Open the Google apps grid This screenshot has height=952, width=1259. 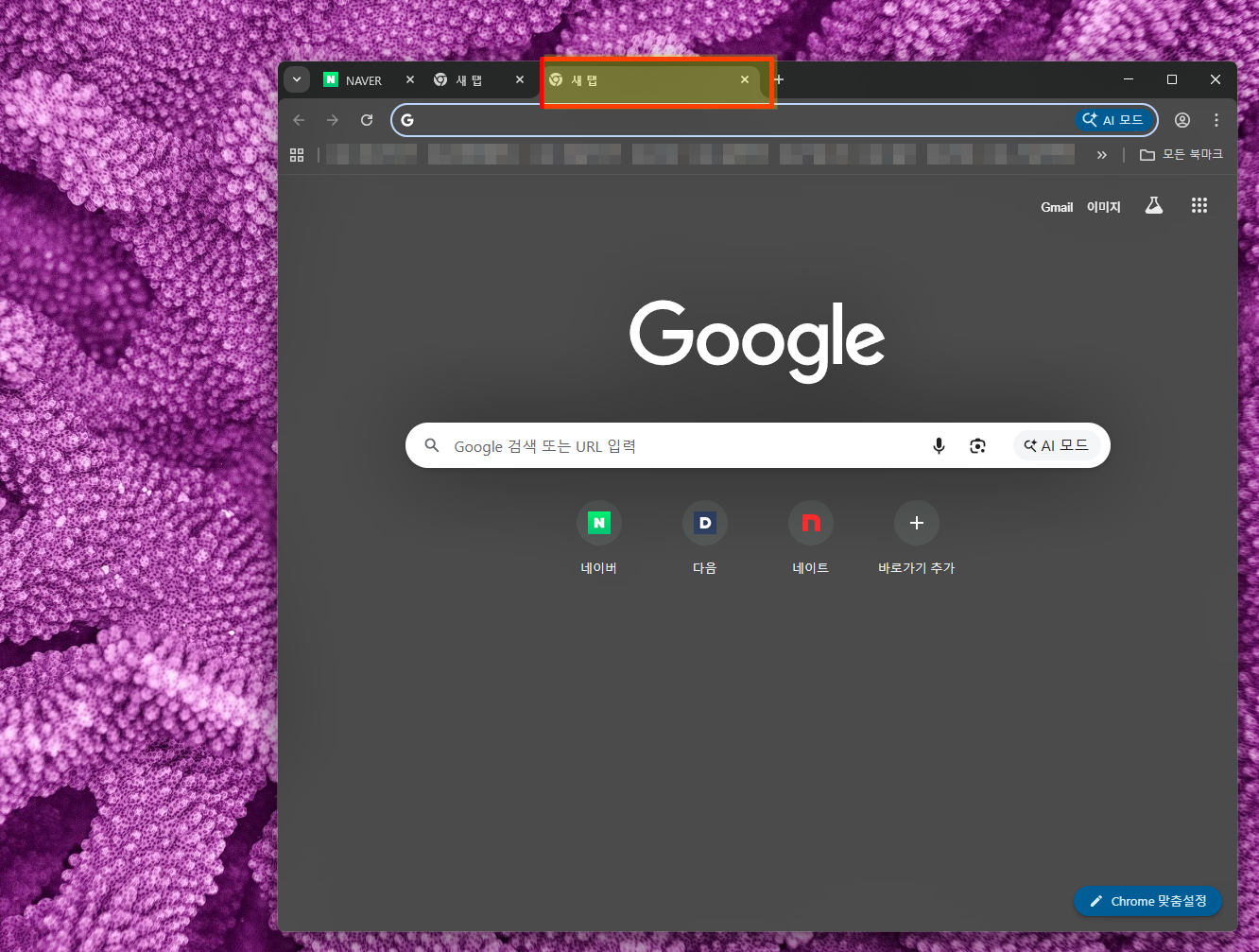[x=1199, y=206]
